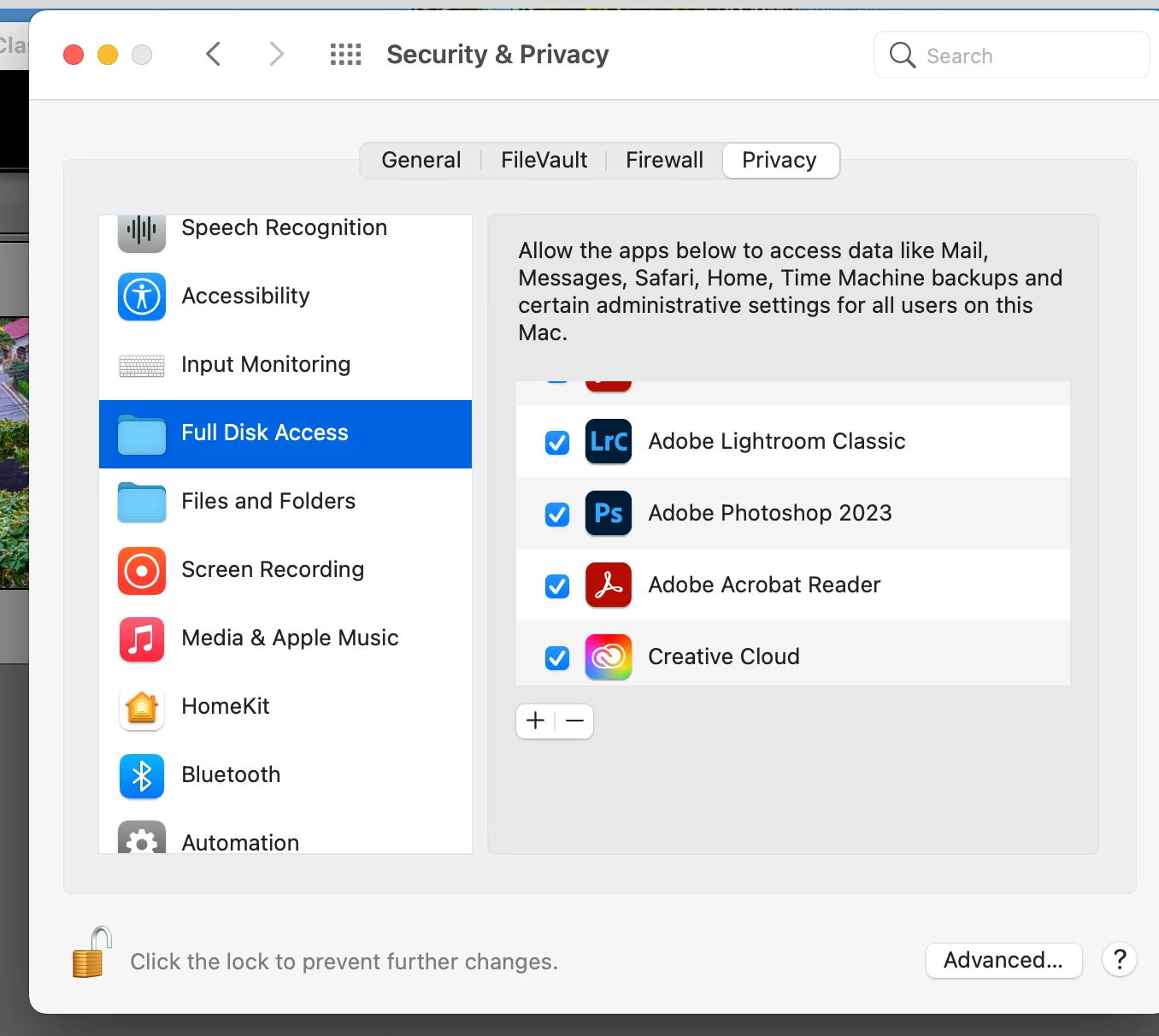Click the Input Monitoring keyboard icon

(x=142, y=366)
